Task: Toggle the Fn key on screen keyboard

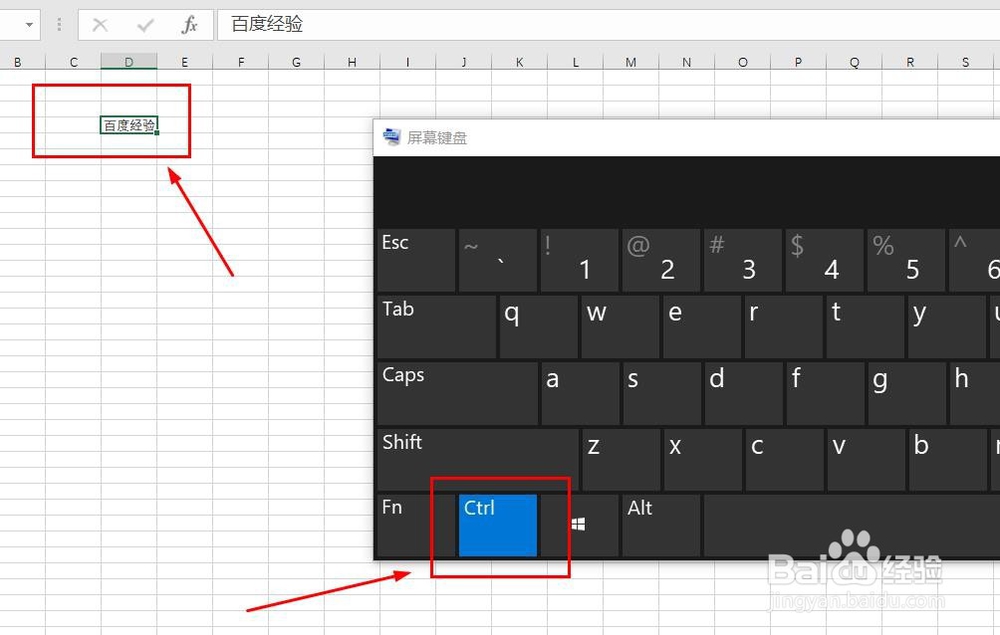Action: [x=416, y=525]
